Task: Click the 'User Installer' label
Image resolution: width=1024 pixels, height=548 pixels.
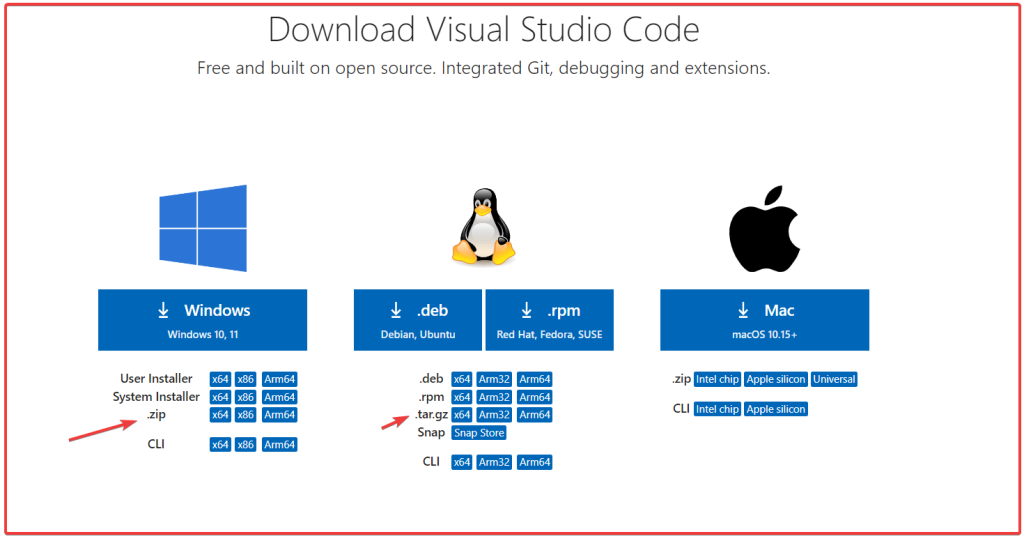Action: click(156, 379)
